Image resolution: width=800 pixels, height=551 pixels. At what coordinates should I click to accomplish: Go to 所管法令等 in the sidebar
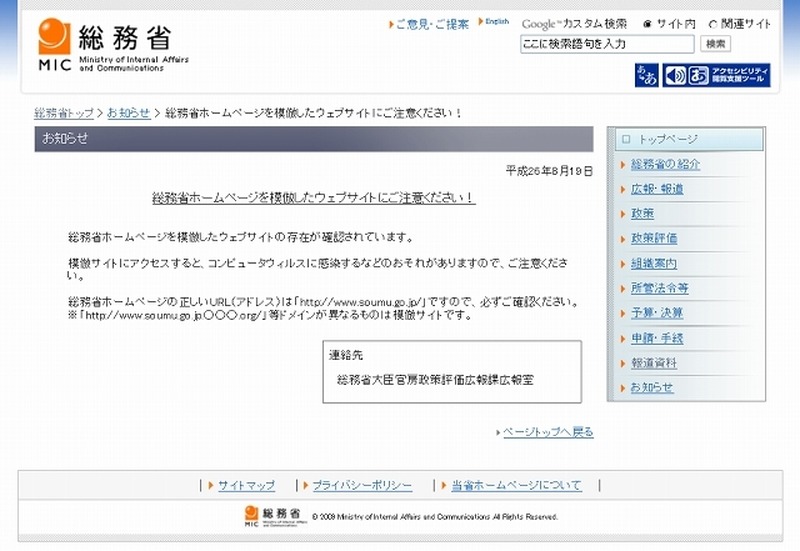point(659,288)
